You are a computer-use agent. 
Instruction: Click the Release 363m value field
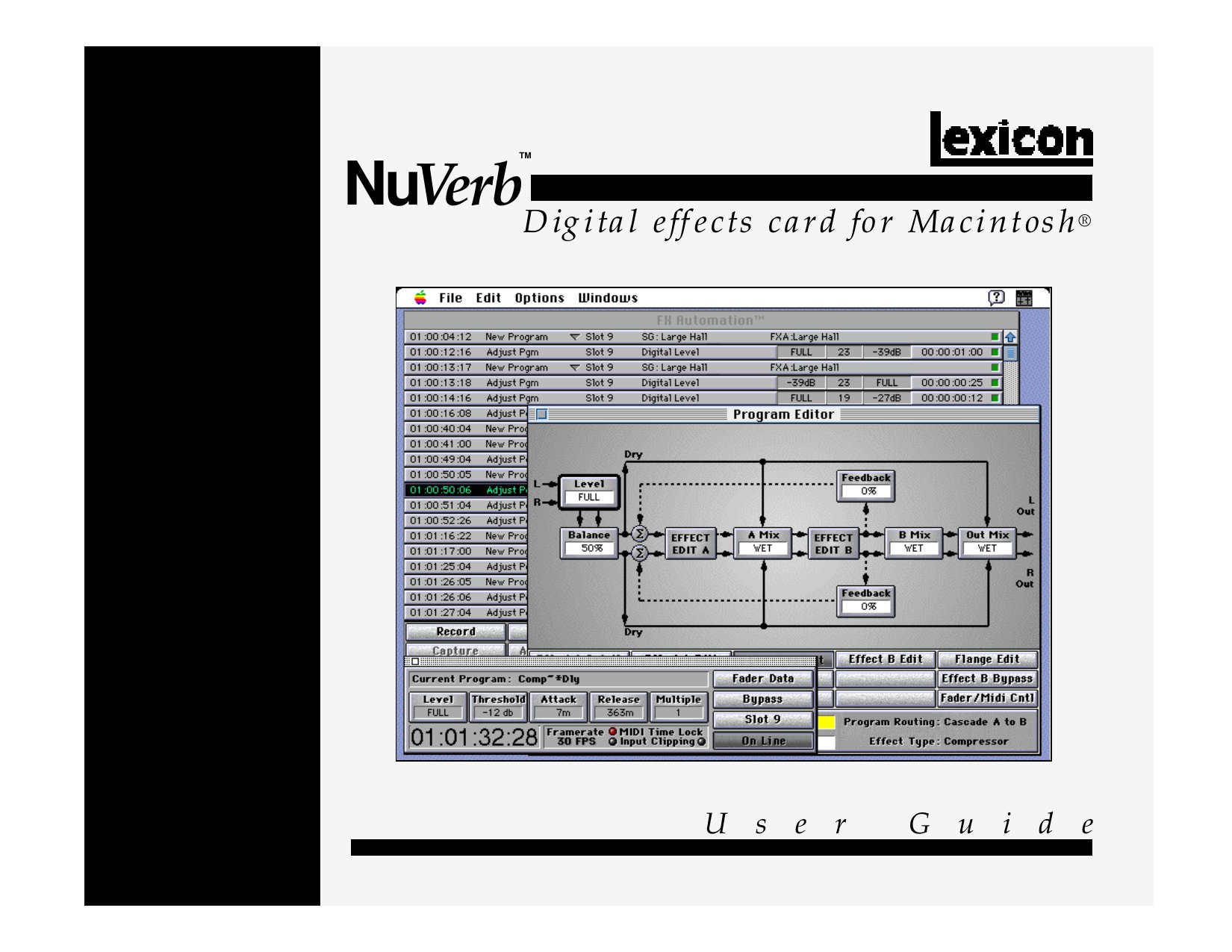tap(619, 712)
